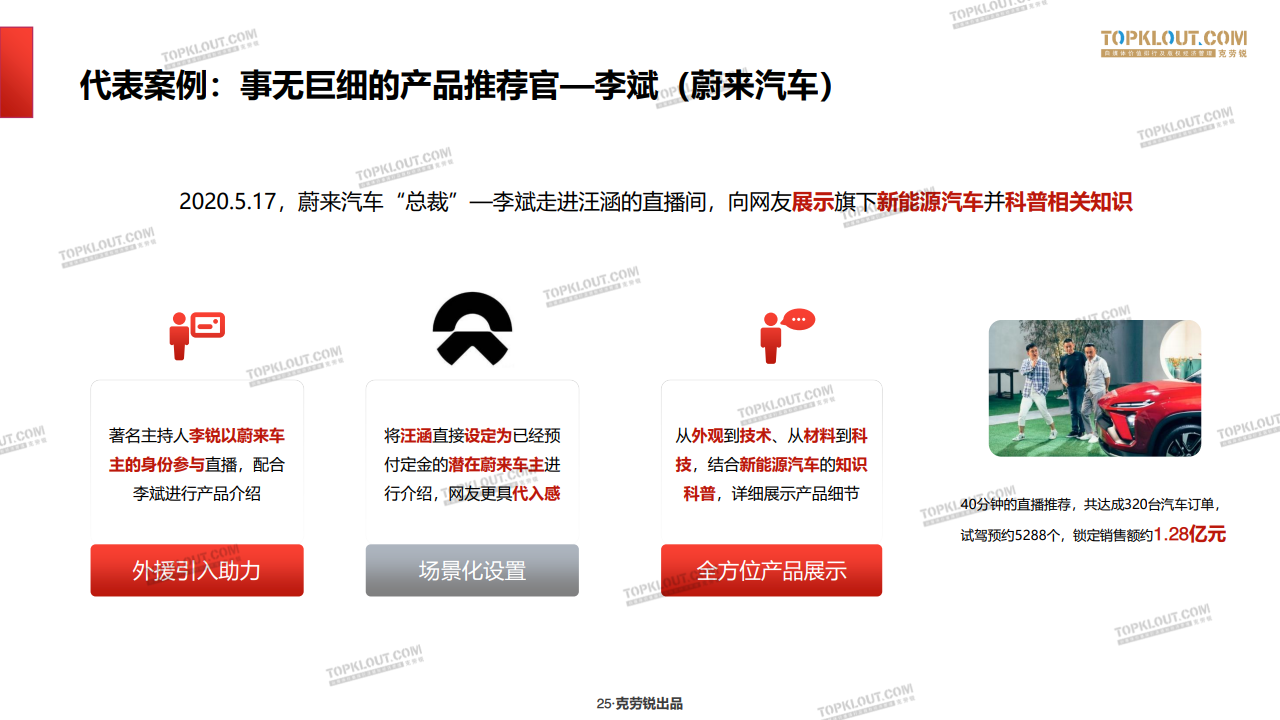Click highlighted text 科普相关知识
Viewport: 1280px width, 720px height.
(1068, 202)
